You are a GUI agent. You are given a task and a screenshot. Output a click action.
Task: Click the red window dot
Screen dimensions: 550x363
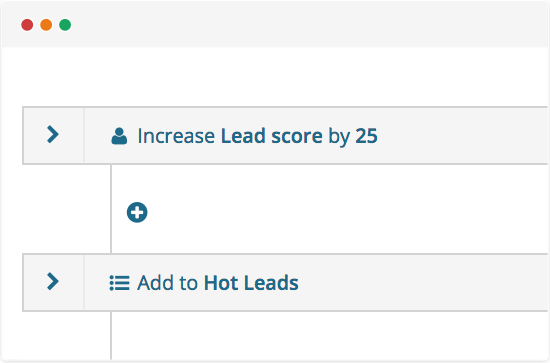pyautogui.click(x=27, y=25)
